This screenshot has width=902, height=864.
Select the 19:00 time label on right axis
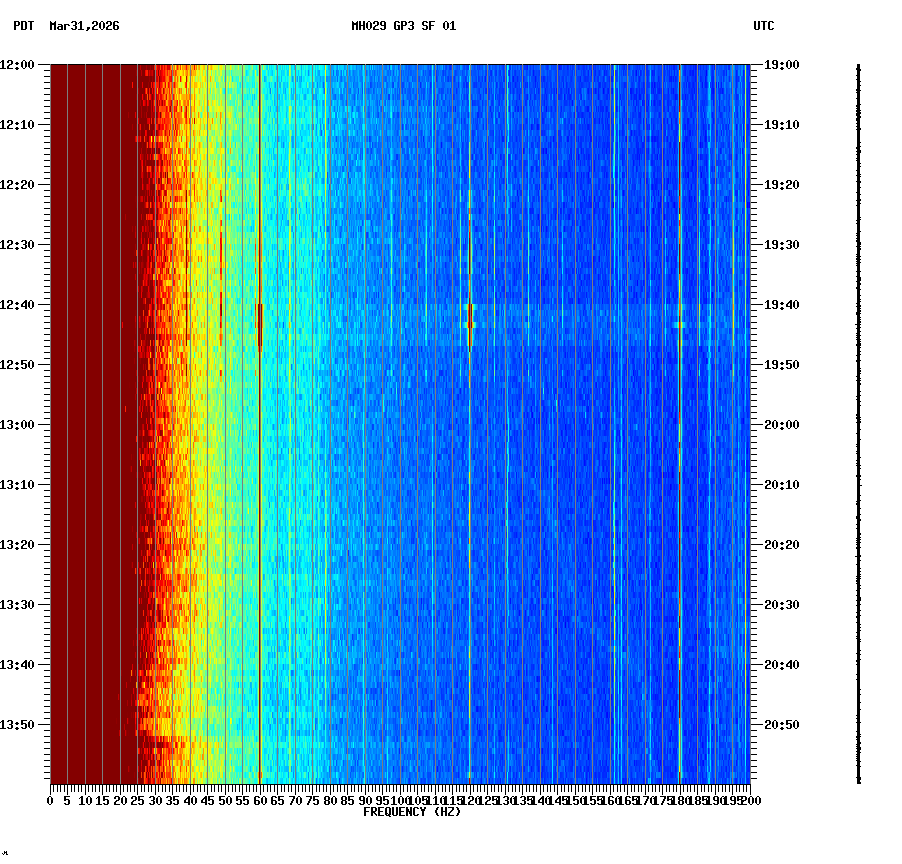782,64
